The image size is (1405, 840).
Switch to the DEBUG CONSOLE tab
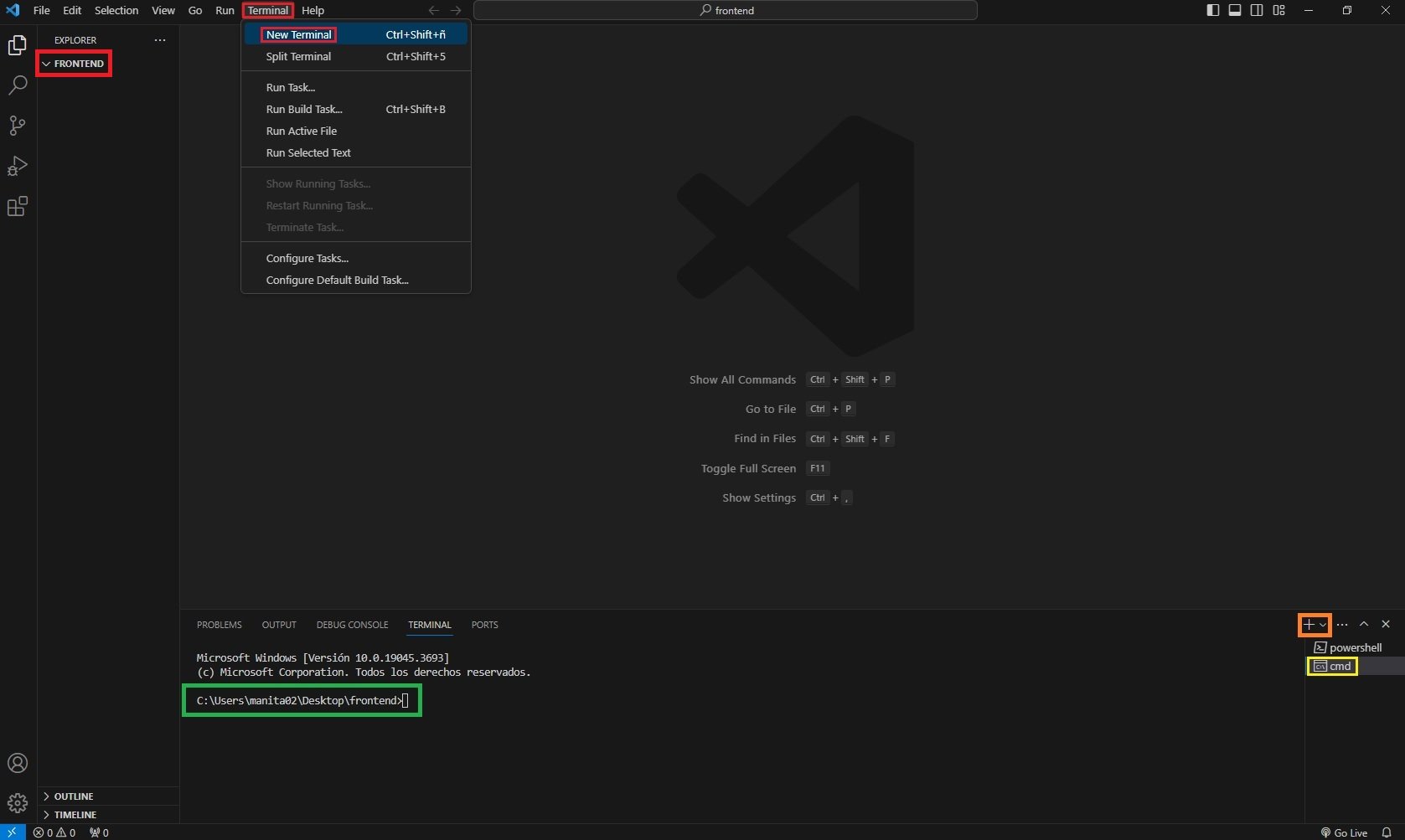(352, 625)
